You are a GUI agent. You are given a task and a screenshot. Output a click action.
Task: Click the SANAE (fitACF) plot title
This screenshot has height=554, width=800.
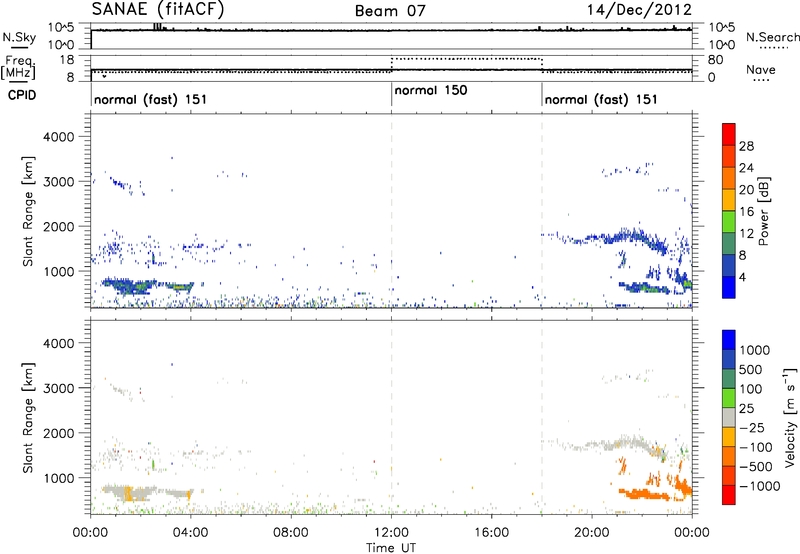coord(158,9)
